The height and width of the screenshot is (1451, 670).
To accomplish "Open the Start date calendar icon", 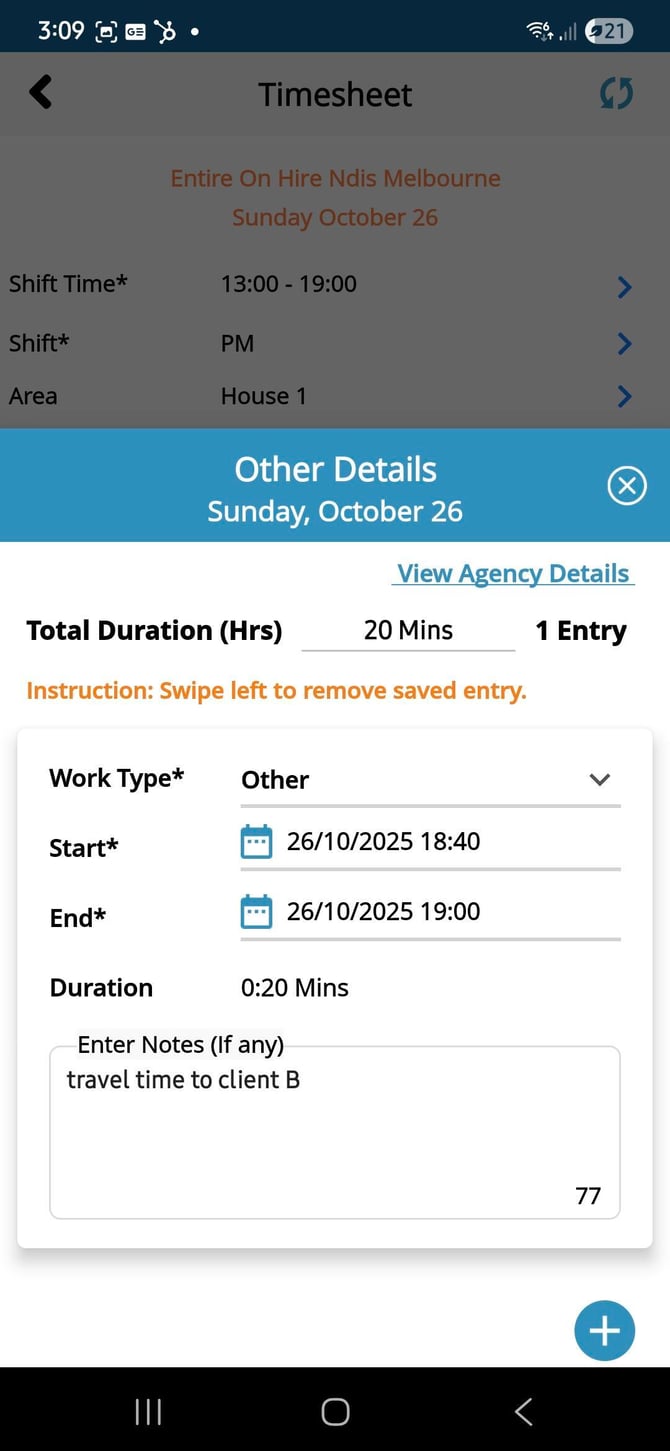I will coord(257,842).
